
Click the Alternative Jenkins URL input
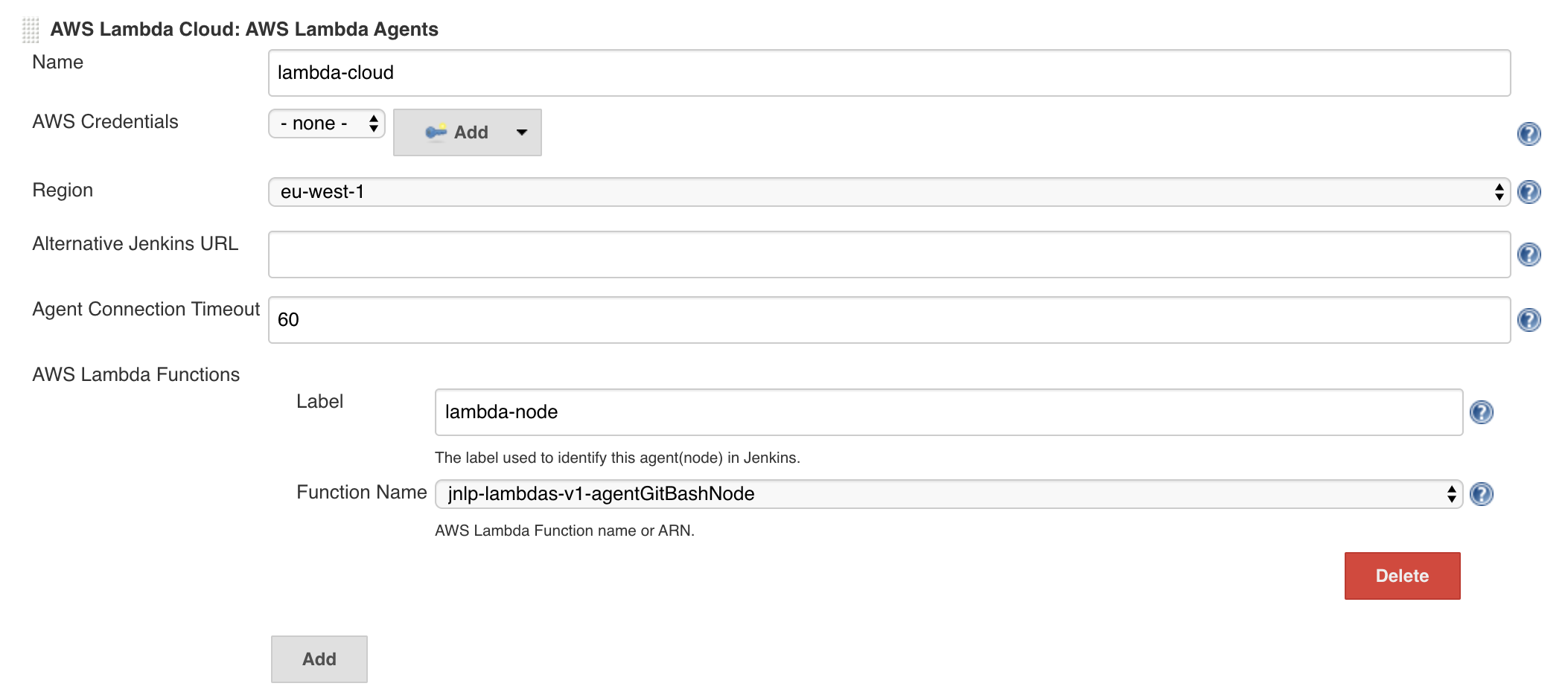click(889, 254)
